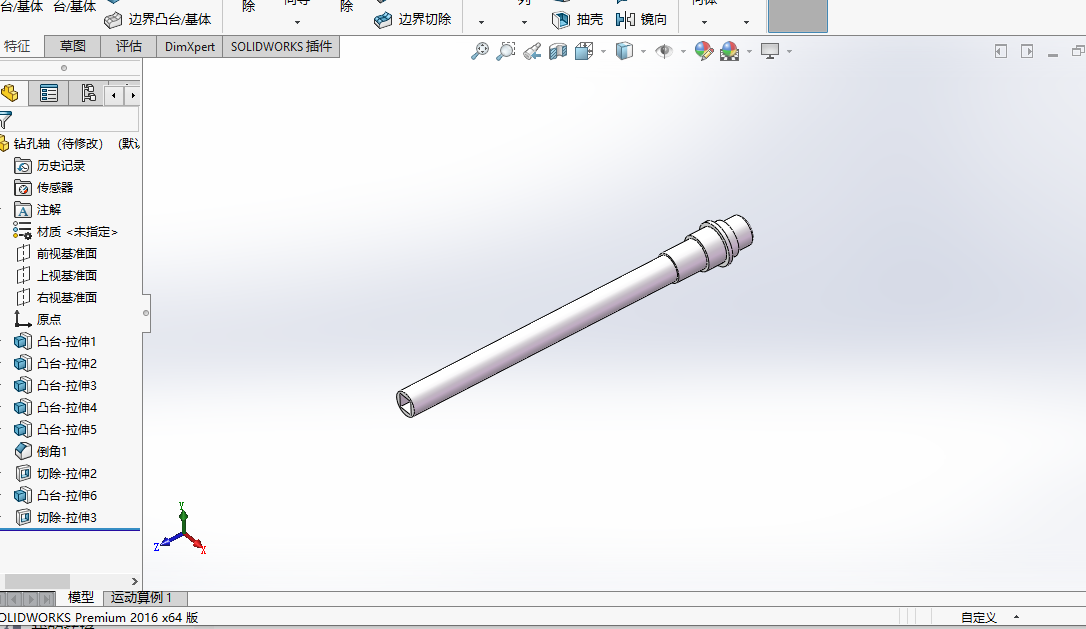Image resolution: width=1086 pixels, height=629 pixels.
Task: Switch to the 草图 (Sketch) tab
Action: 73,46
